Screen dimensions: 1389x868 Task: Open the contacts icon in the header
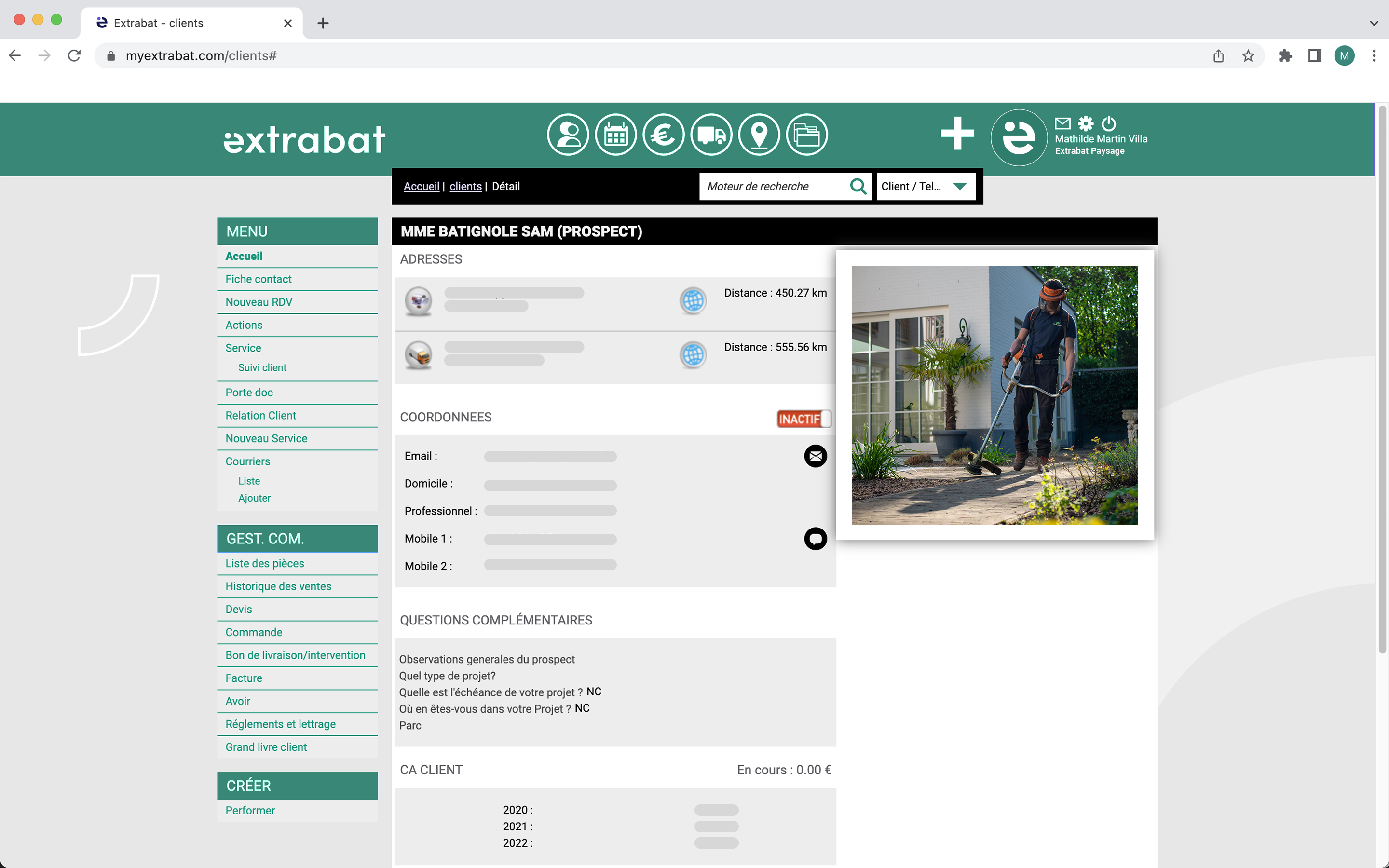568,135
